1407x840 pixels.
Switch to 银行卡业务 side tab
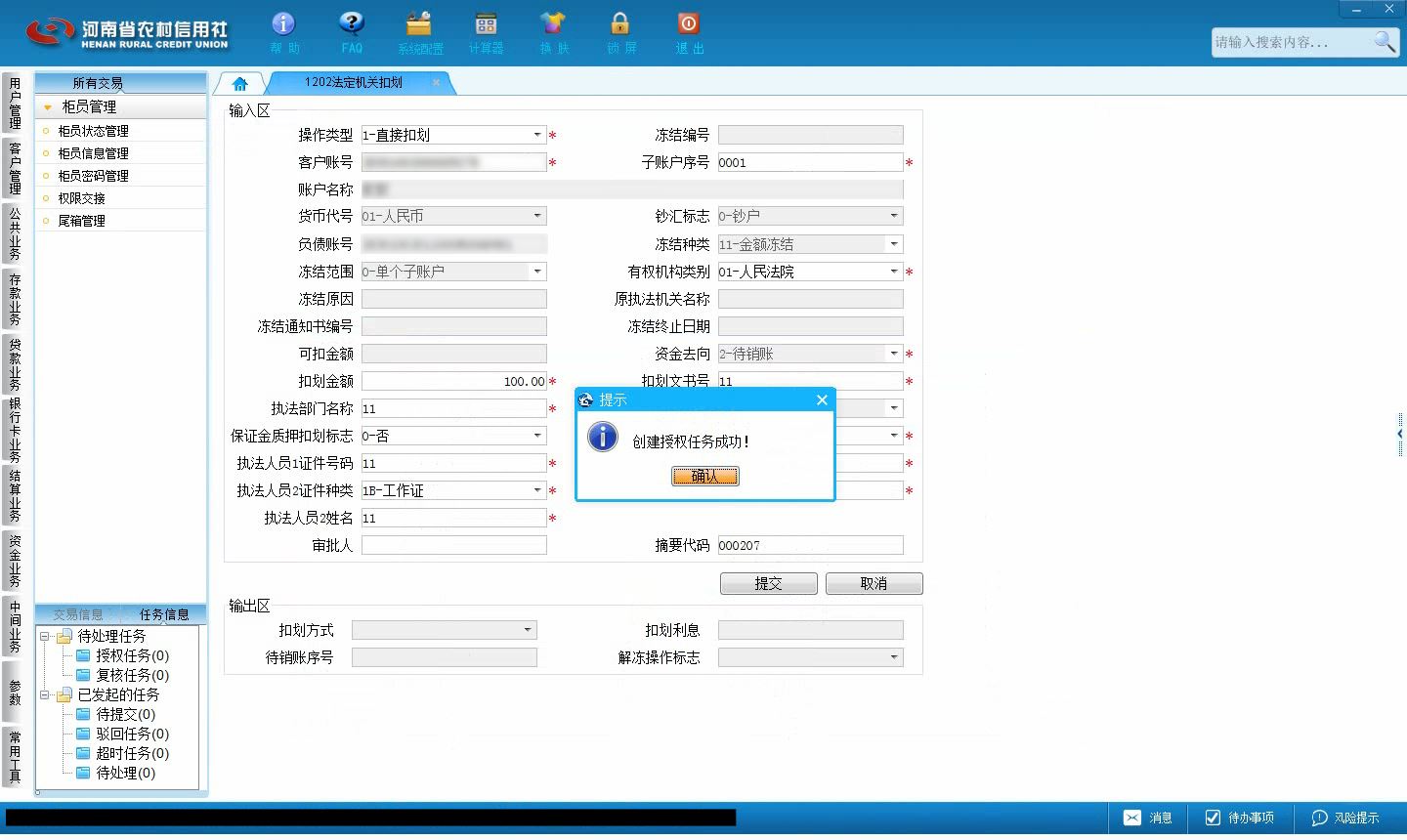pos(15,430)
